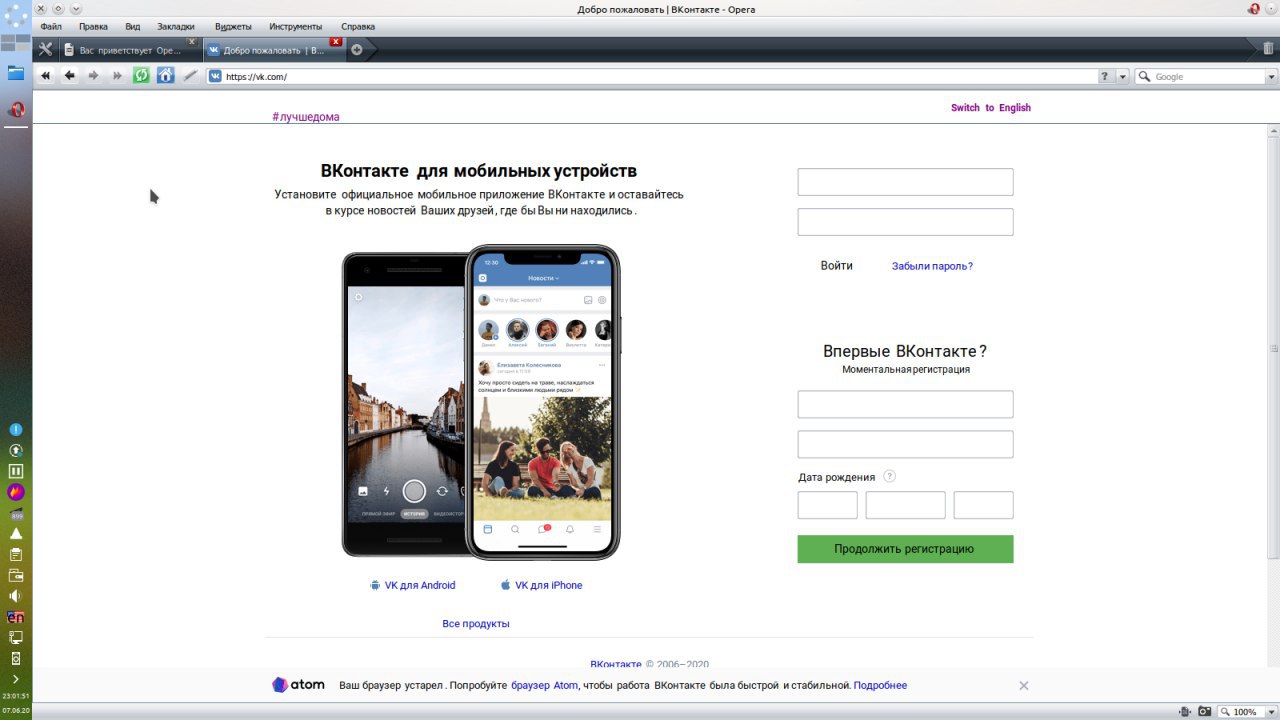Open the 'Все продукты' link

pos(476,624)
